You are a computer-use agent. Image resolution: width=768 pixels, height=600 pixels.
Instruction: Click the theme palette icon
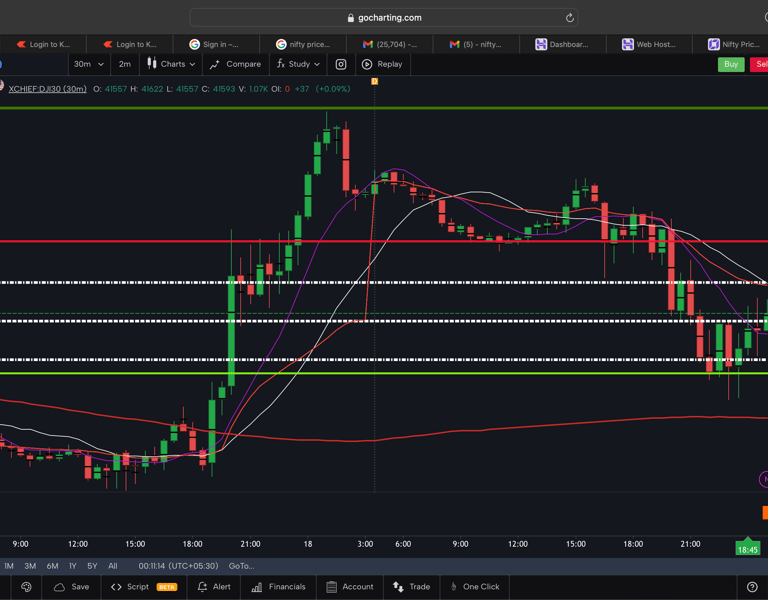(x=26, y=587)
